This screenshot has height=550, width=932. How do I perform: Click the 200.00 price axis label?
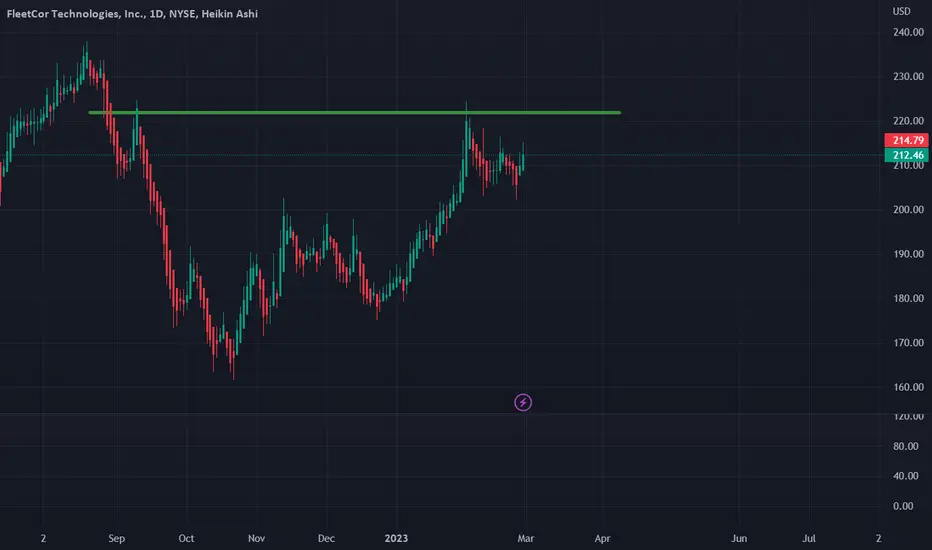click(908, 209)
